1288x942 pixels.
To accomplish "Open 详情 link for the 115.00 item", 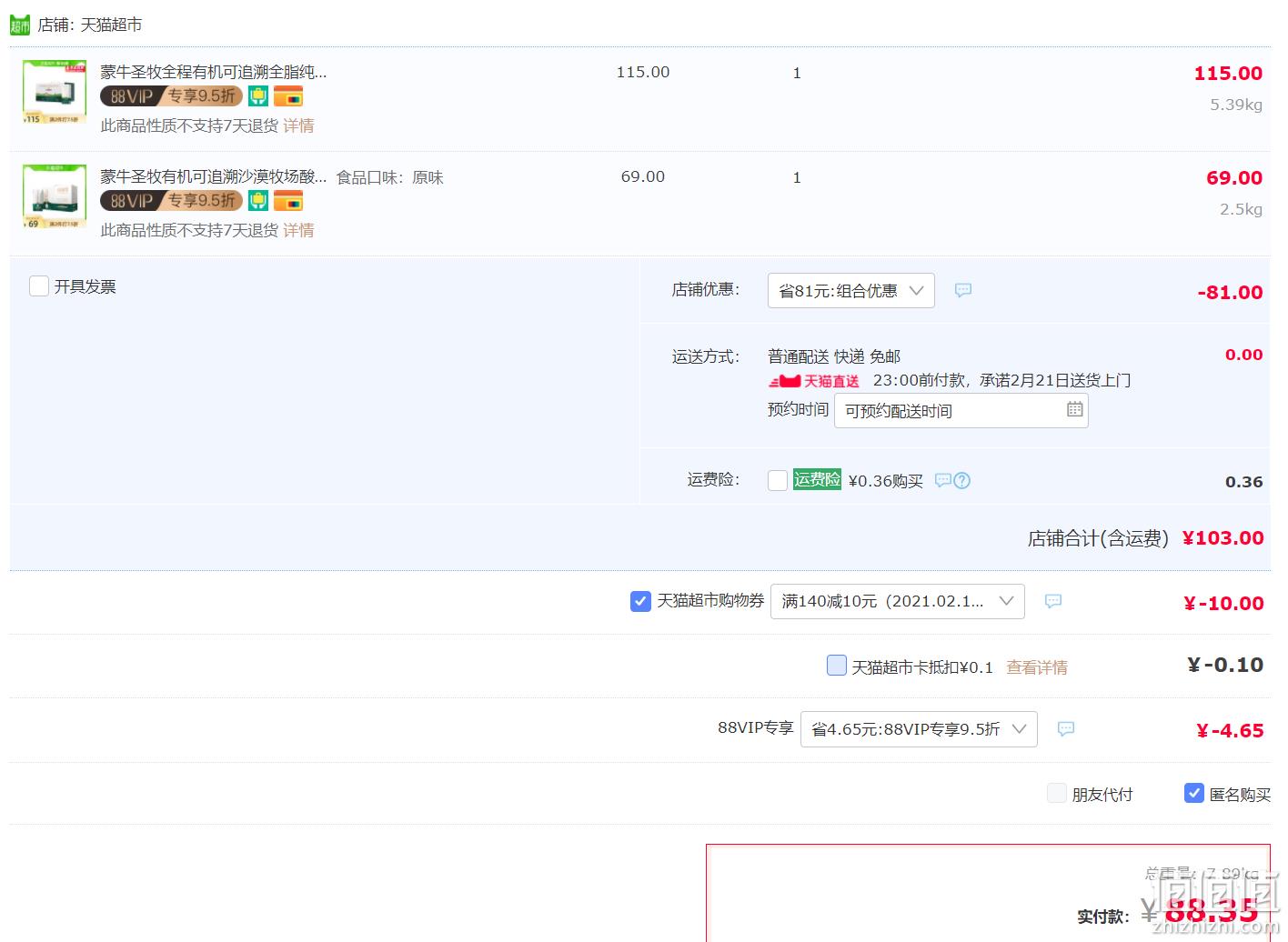I will (298, 125).
